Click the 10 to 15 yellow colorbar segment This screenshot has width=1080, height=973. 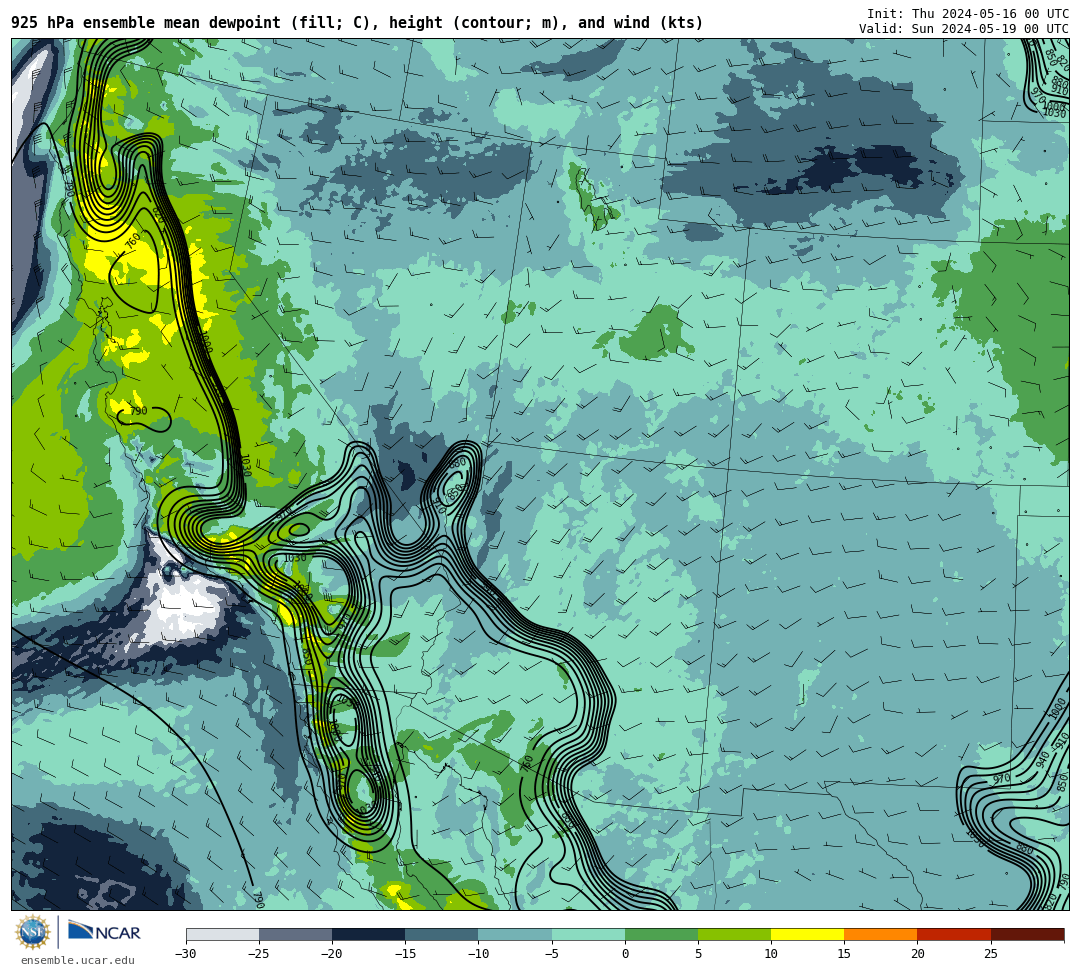pos(807,934)
